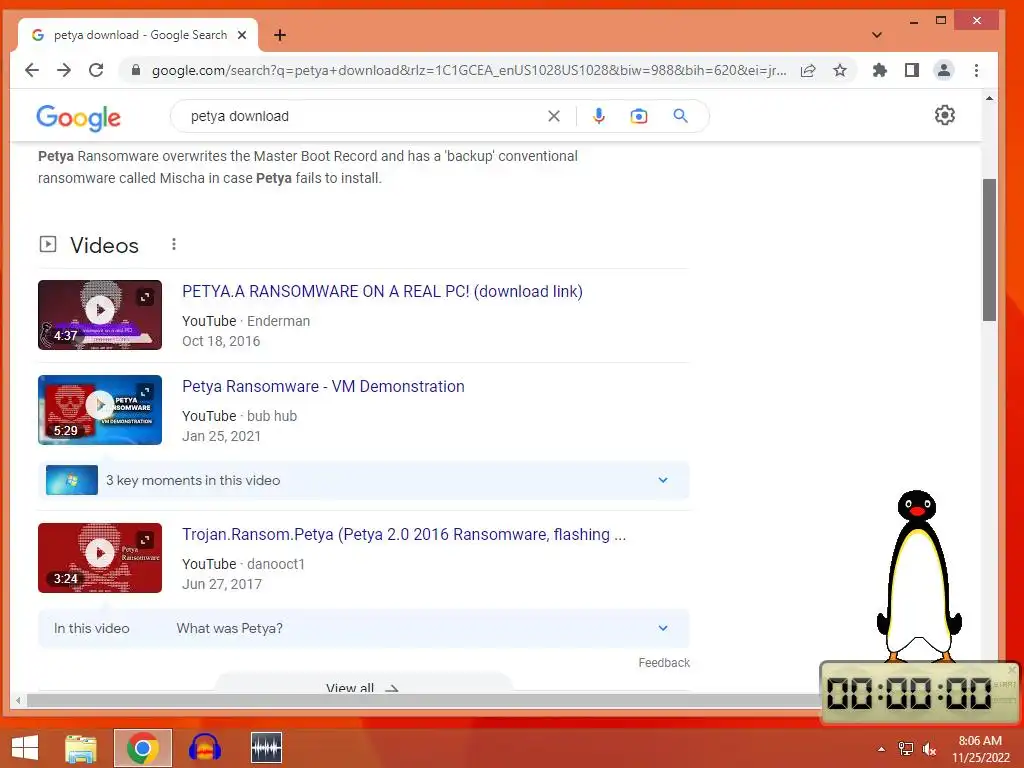Clear the search box with the X
This screenshot has width=1024, height=768.
[x=554, y=116]
